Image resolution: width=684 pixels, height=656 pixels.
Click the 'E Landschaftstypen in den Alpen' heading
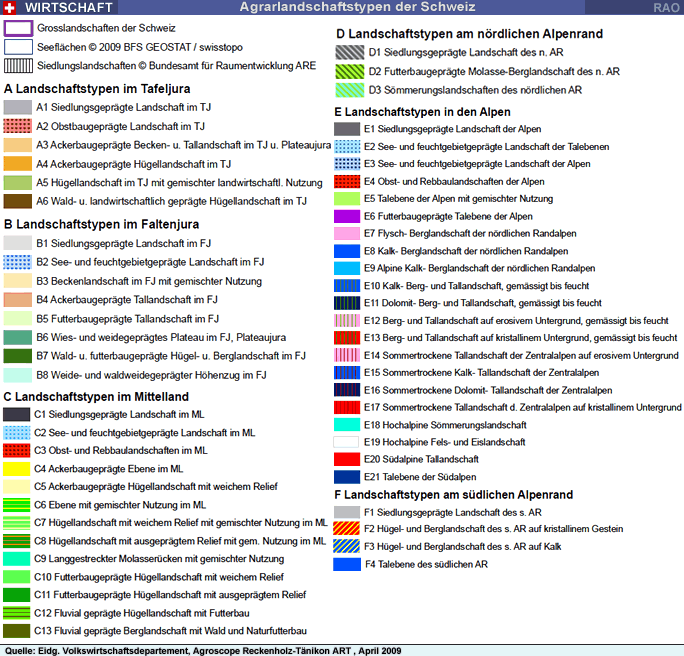(x=425, y=112)
